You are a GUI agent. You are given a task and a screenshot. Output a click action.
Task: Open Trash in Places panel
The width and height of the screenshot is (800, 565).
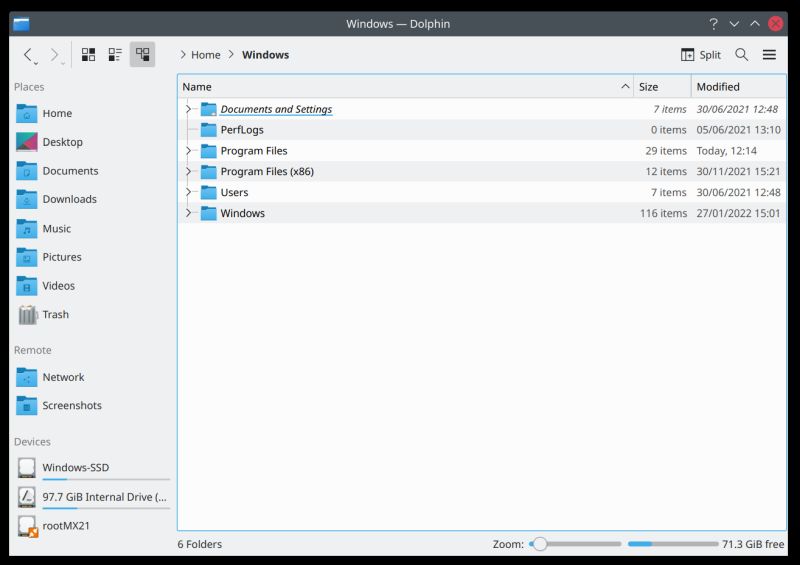tap(55, 314)
